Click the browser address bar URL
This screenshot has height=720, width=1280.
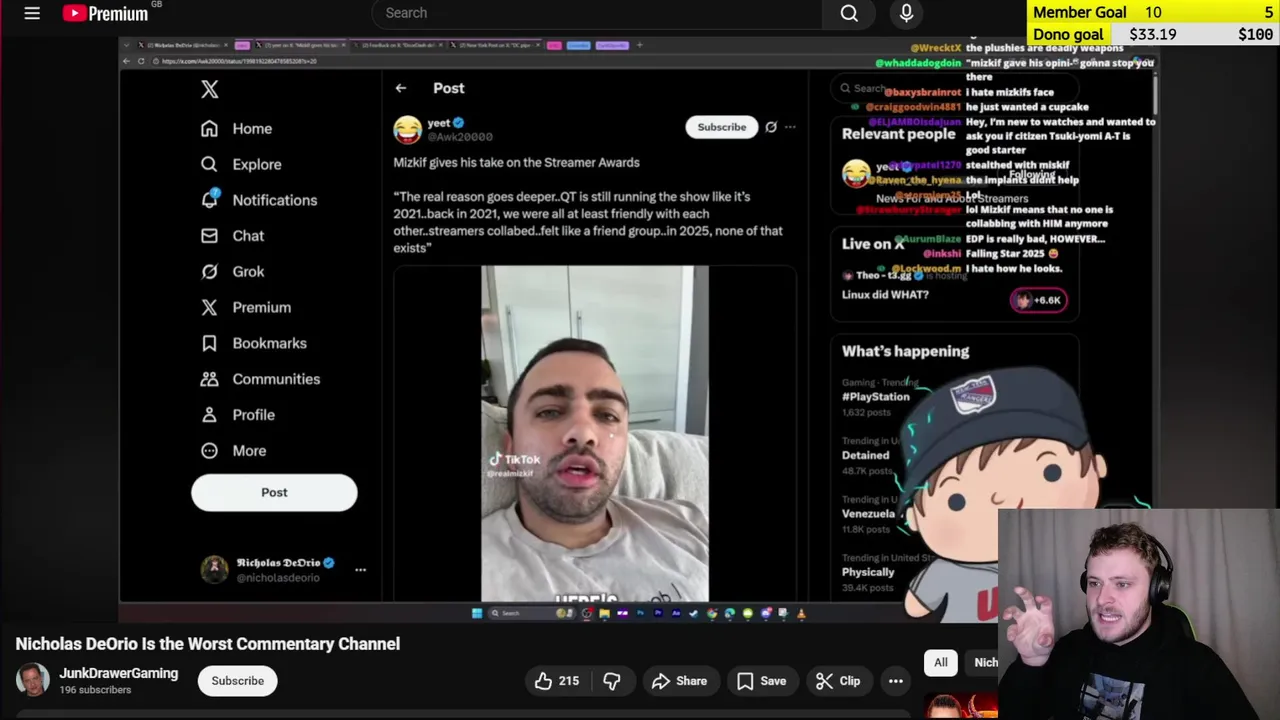[x=240, y=61]
